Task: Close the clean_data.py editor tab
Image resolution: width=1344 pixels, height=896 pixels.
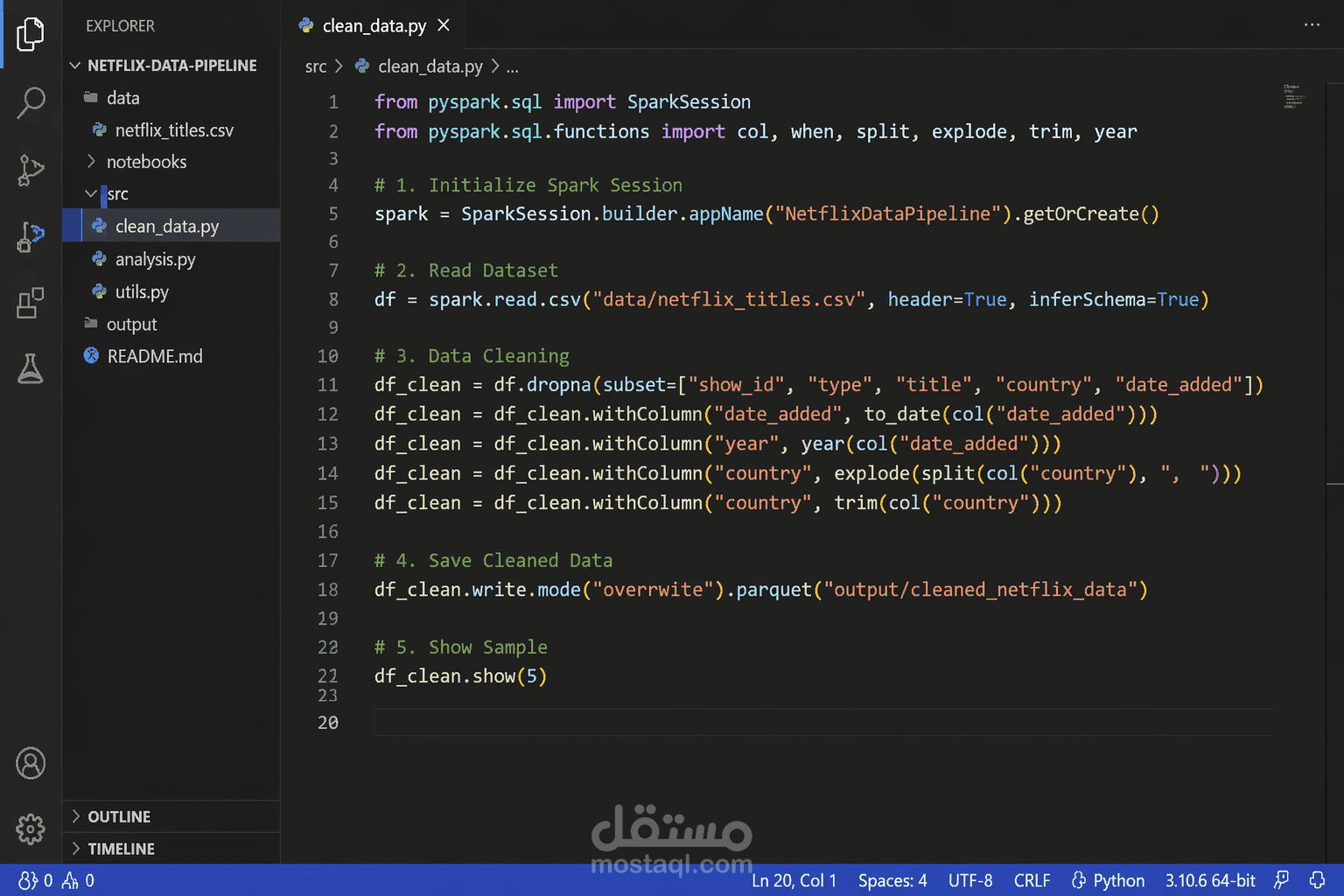Action: point(444,25)
